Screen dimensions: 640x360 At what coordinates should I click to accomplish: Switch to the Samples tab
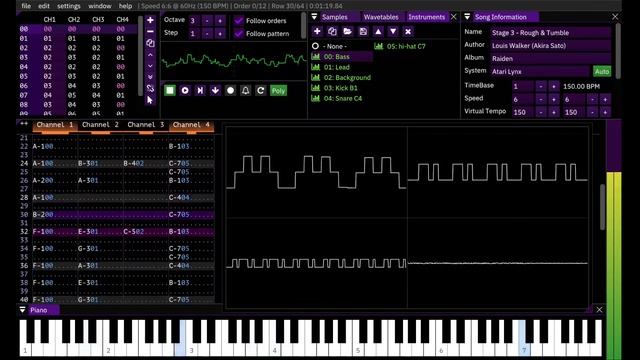coord(335,17)
